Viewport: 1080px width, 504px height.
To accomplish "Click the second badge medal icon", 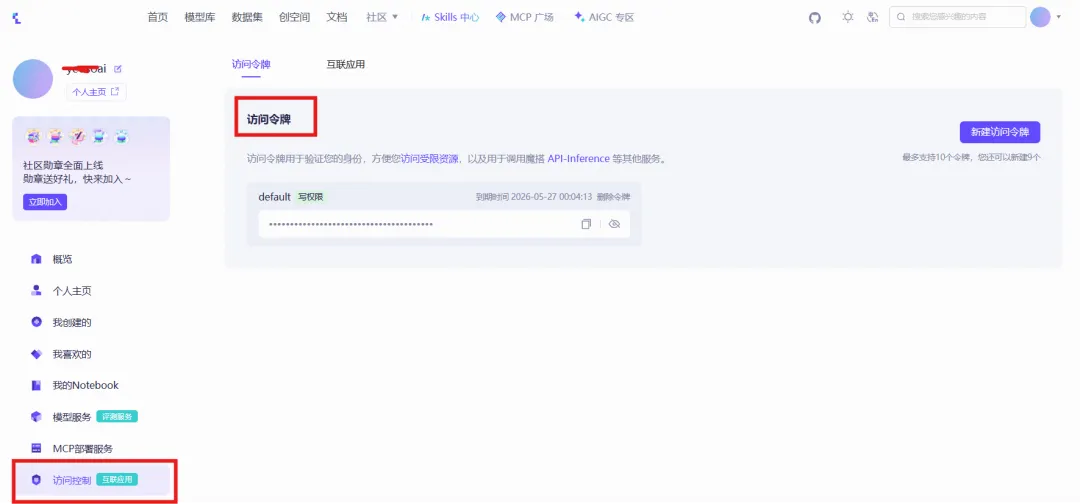I will [x=55, y=137].
